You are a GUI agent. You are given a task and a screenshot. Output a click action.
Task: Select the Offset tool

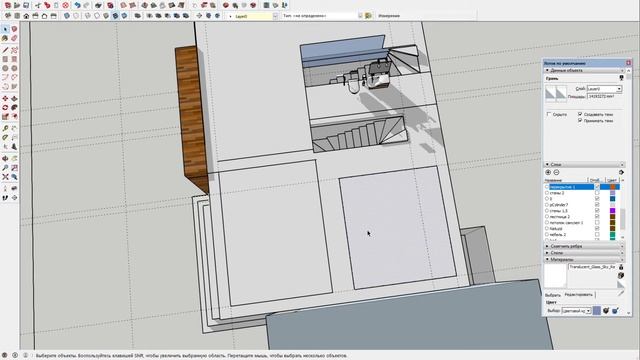(14, 116)
